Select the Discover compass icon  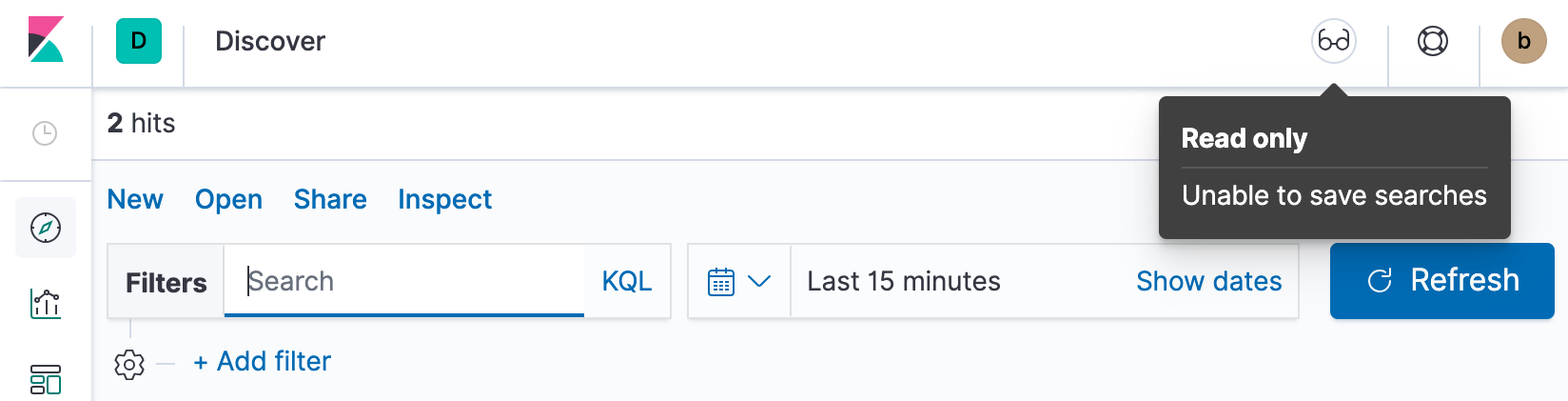tap(46, 228)
